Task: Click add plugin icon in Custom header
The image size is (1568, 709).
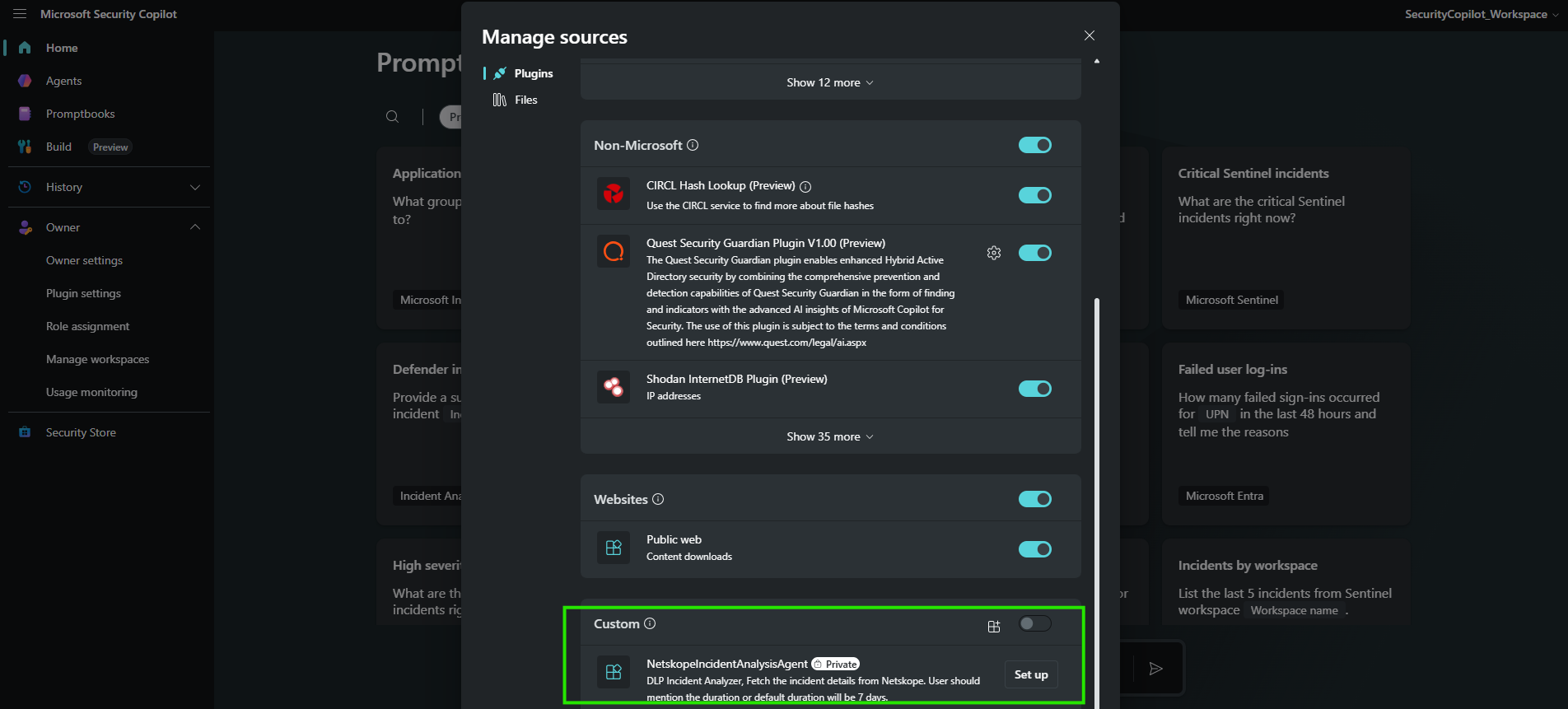Action: coord(994,626)
